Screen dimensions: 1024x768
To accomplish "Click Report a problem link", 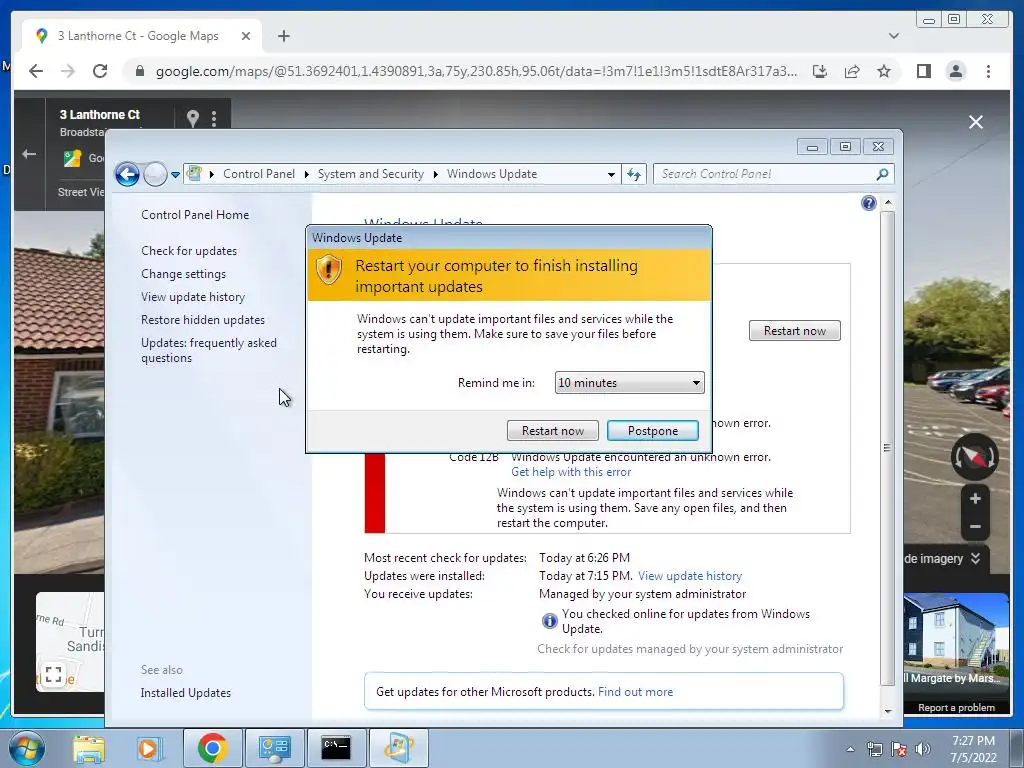I will coord(956,707).
